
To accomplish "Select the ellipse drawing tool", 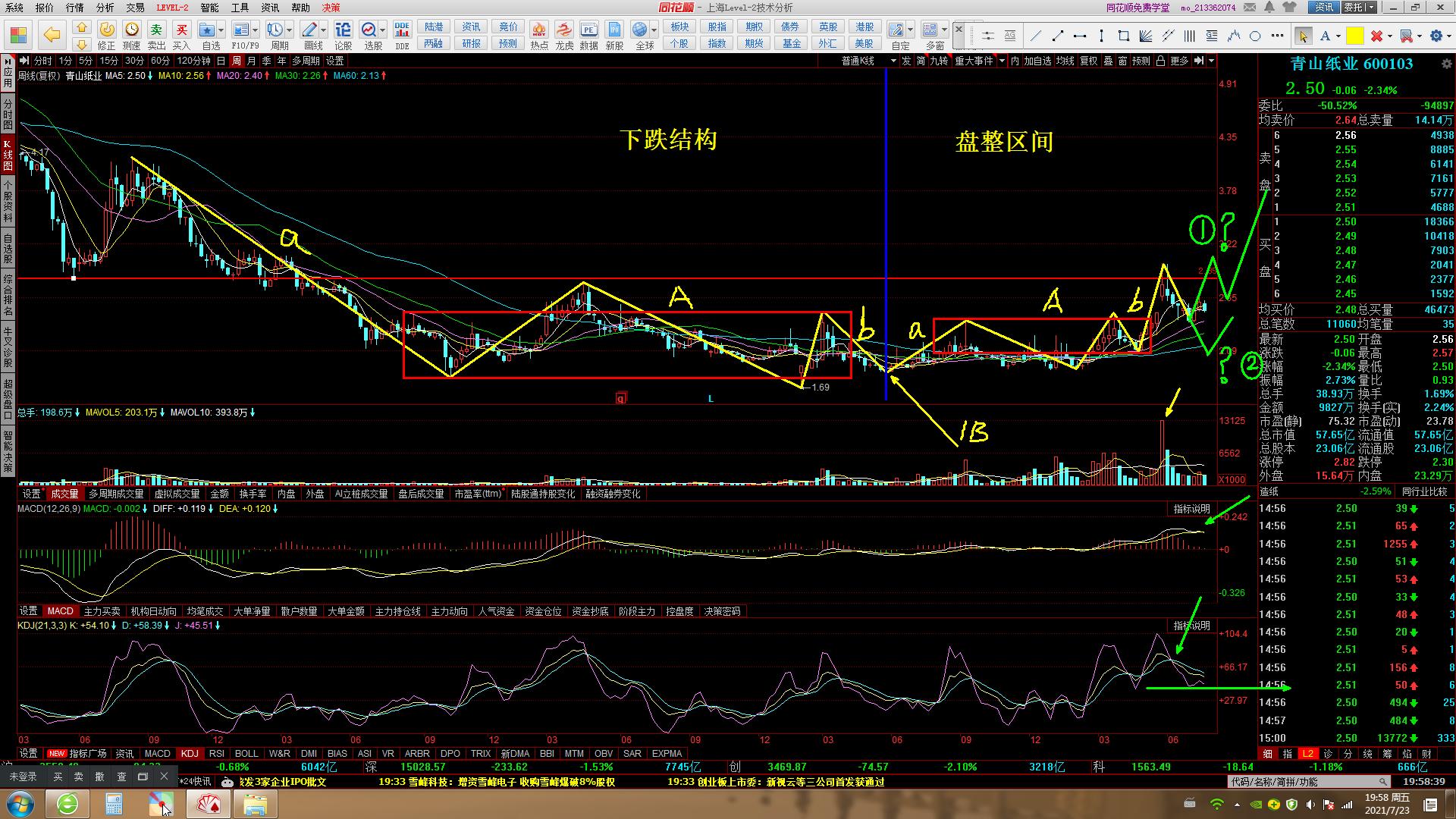I will pyautogui.click(x=1255, y=36).
